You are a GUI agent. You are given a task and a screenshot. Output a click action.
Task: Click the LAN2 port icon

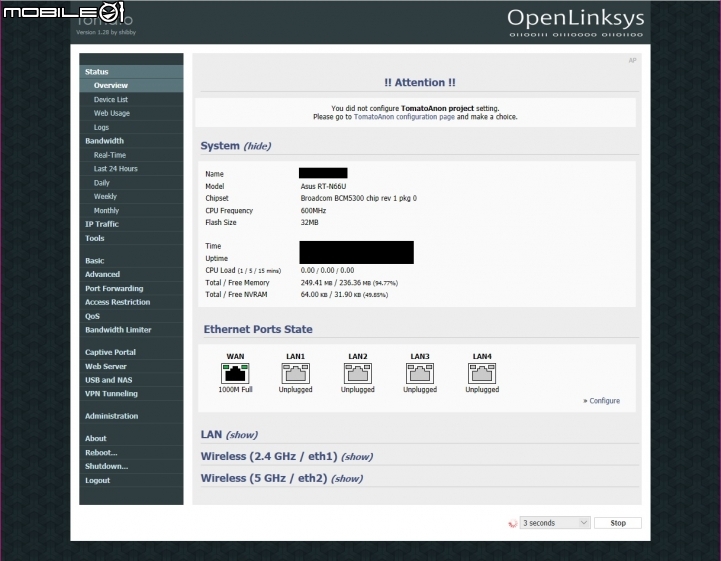(x=357, y=373)
